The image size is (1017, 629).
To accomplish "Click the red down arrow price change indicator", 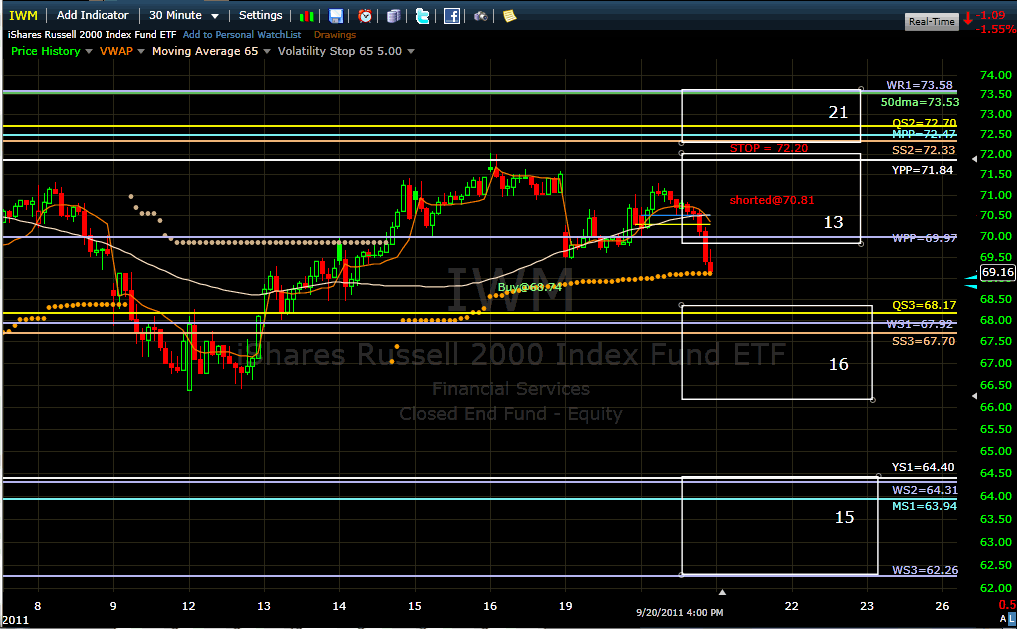I will [968, 18].
